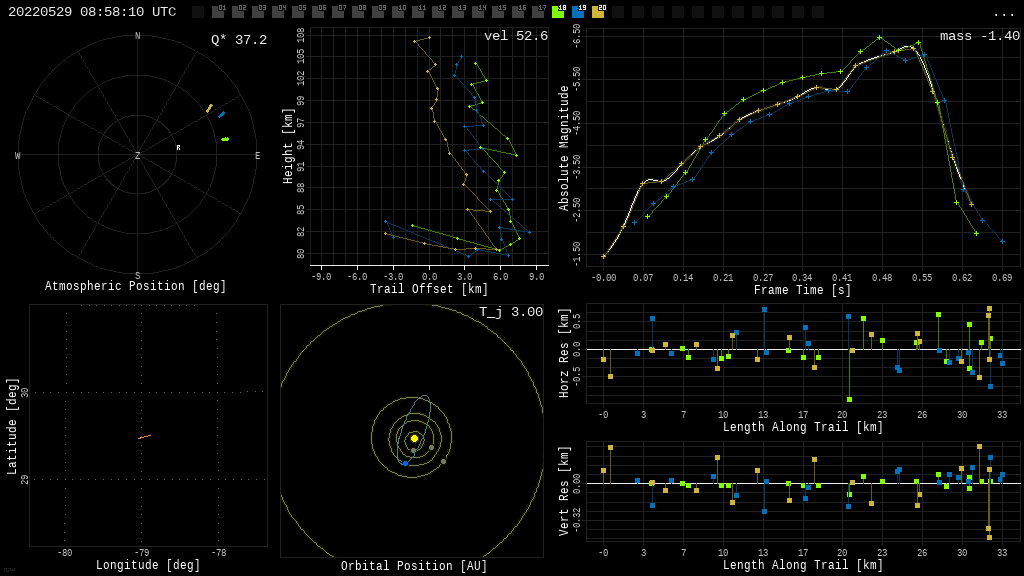
Task: Click the orange ground track on the latitude map
Action: coord(144,437)
